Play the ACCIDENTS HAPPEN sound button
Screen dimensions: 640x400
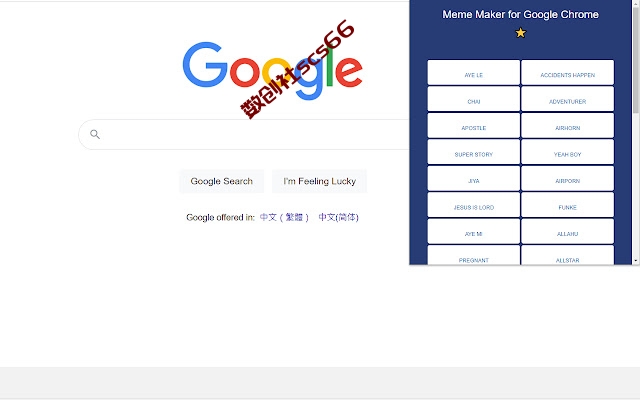(x=567, y=73)
